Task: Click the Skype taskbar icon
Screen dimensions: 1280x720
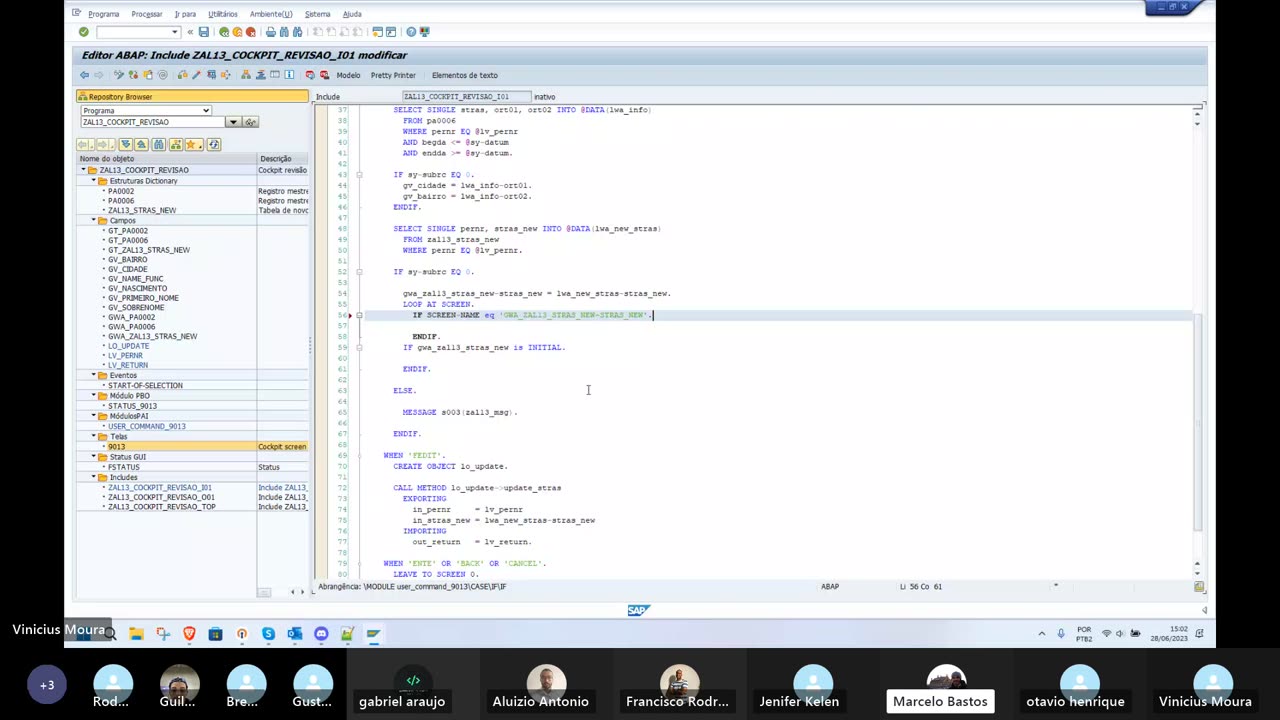Action: tap(268, 634)
